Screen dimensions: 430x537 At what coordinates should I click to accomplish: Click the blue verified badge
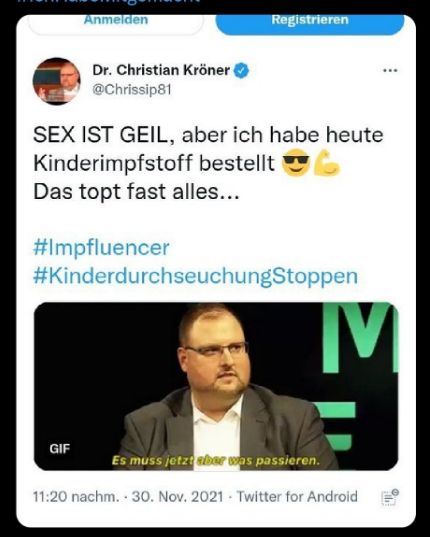241,71
